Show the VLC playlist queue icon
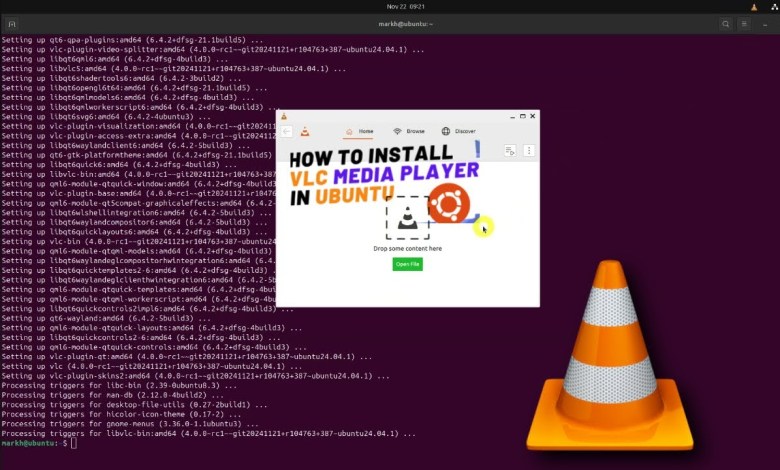Image resolution: width=780 pixels, height=470 pixels. [x=510, y=150]
